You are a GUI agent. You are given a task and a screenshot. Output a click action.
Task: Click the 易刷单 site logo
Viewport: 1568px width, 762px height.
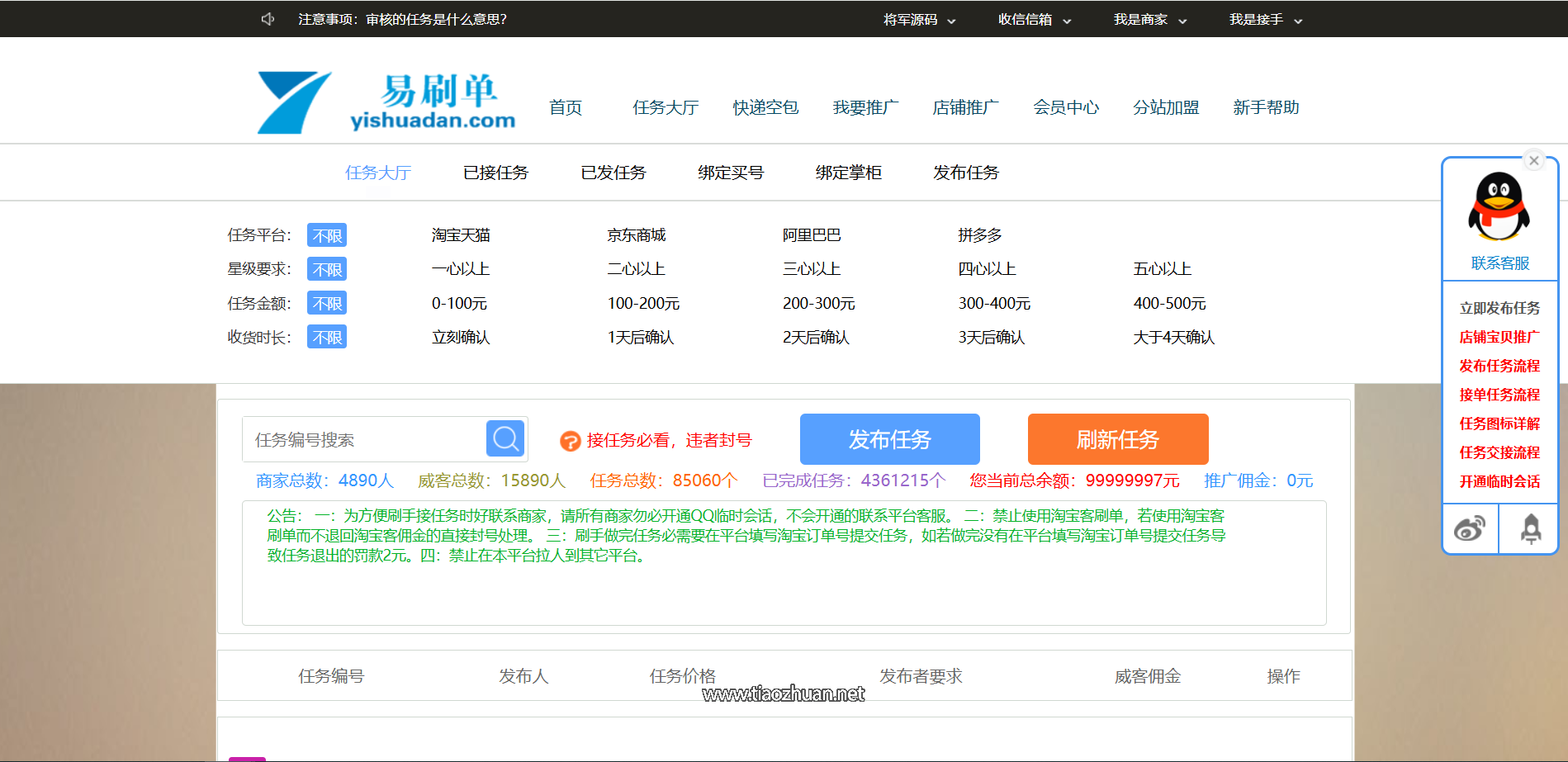point(384,99)
